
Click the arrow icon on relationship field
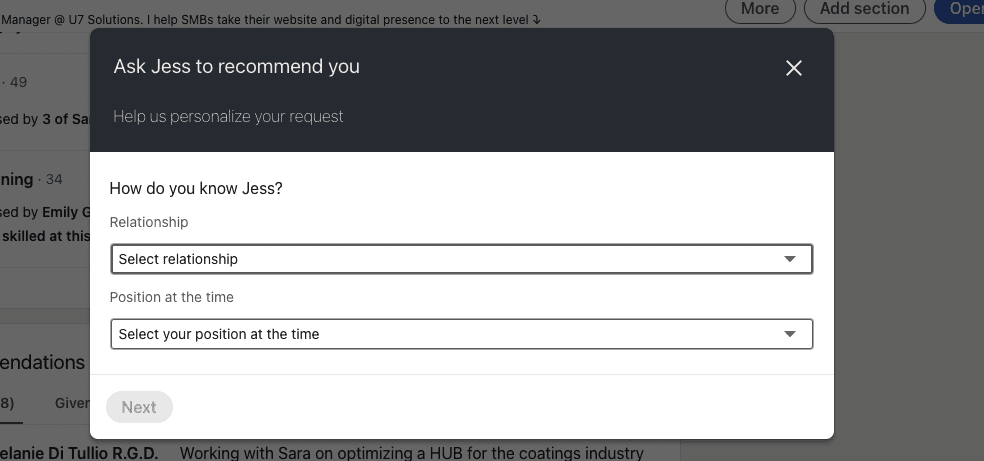tap(790, 259)
